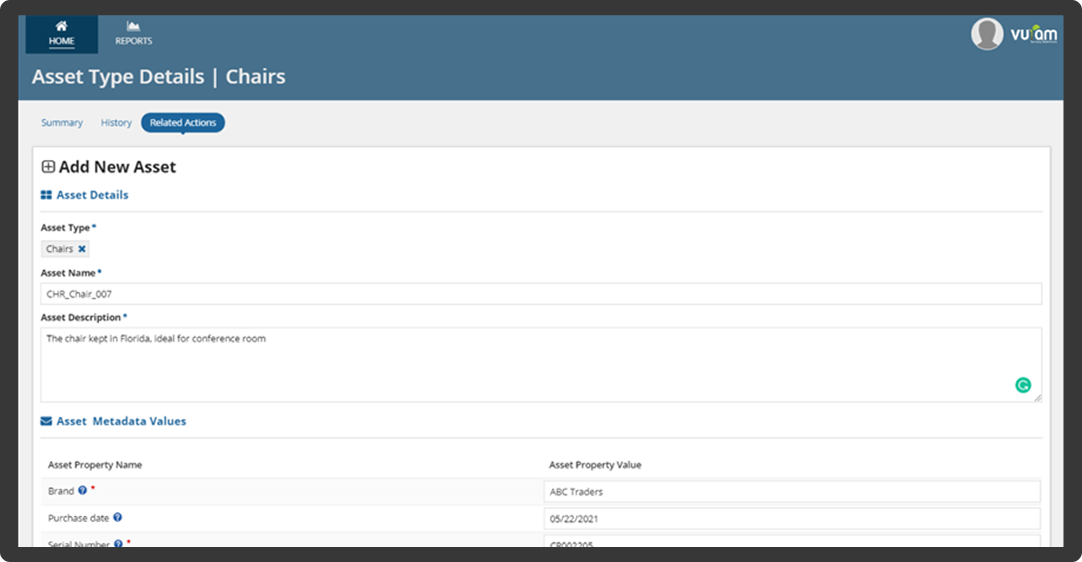Click inside the Asset Description text area

(541, 365)
